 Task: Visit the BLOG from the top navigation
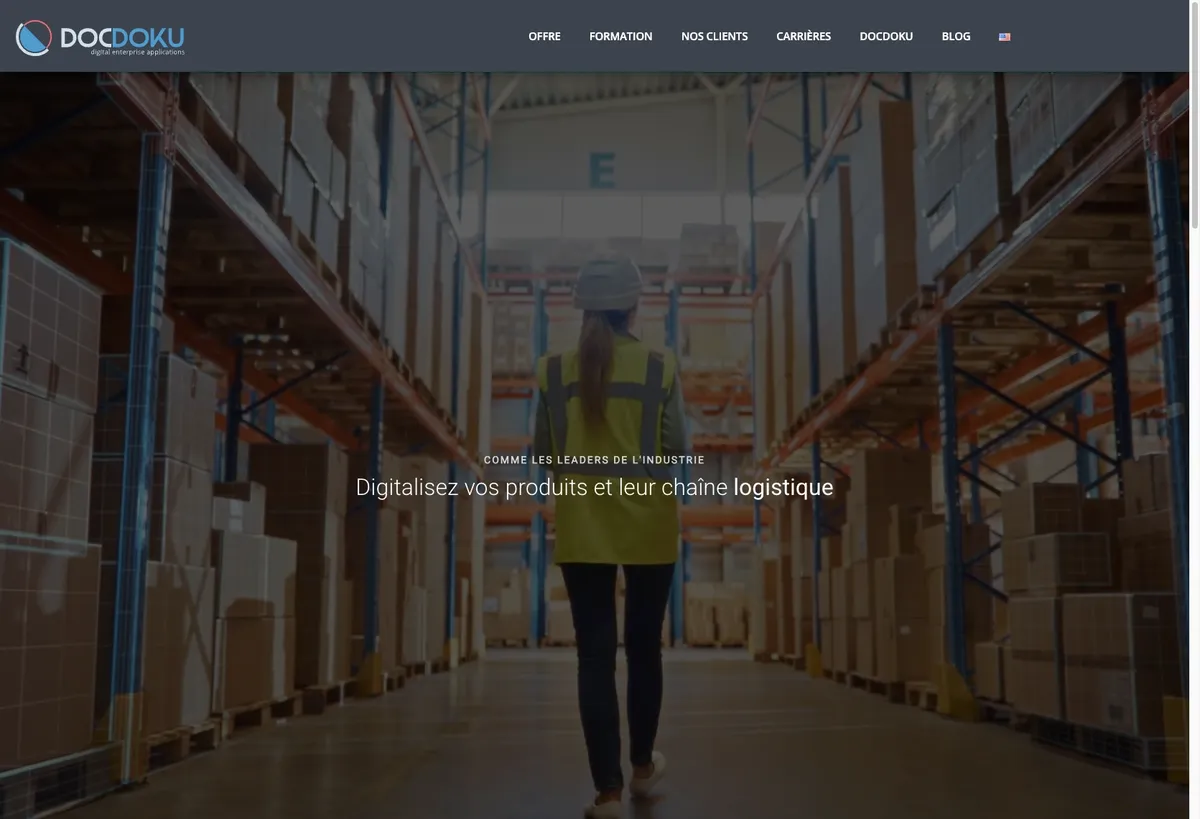tap(956, 36)
